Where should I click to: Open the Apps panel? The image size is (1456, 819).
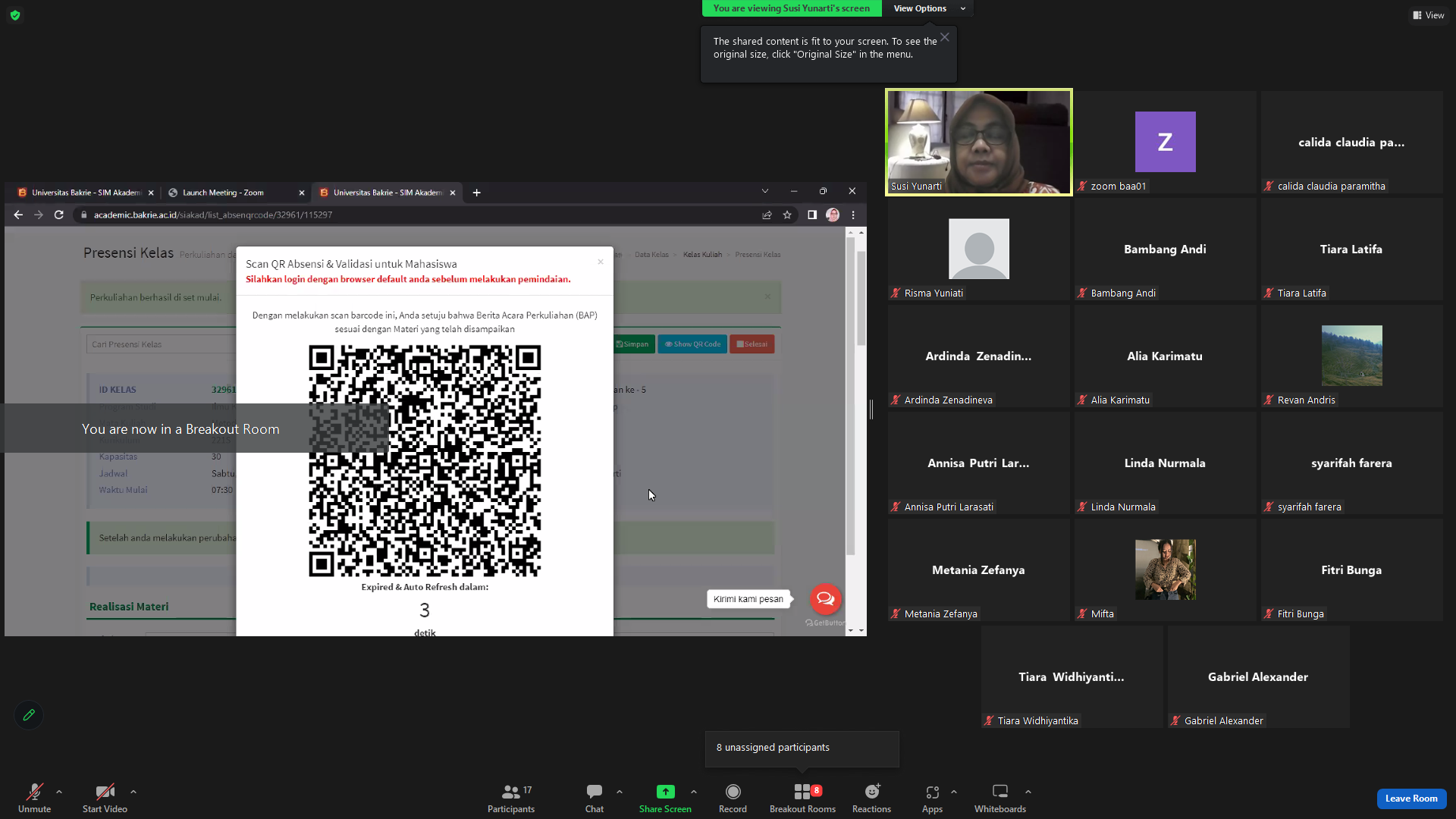click(932, 799)
